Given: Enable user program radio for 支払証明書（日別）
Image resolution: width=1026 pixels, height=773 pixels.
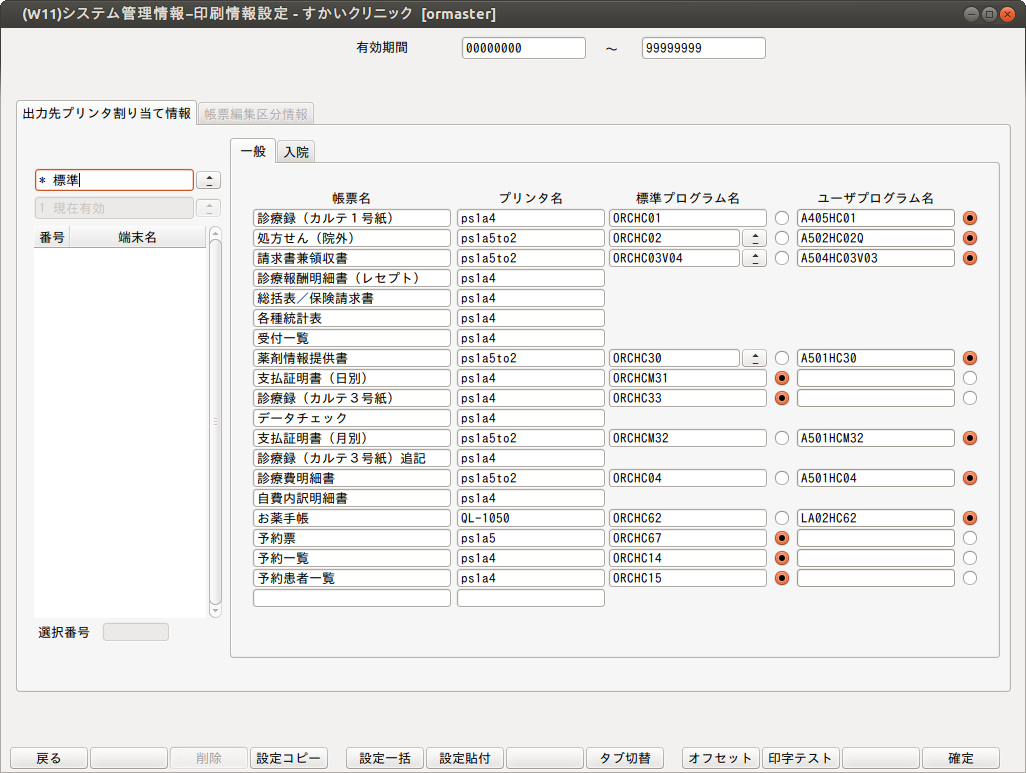Looking at the screenshot, I should (970, 378).
